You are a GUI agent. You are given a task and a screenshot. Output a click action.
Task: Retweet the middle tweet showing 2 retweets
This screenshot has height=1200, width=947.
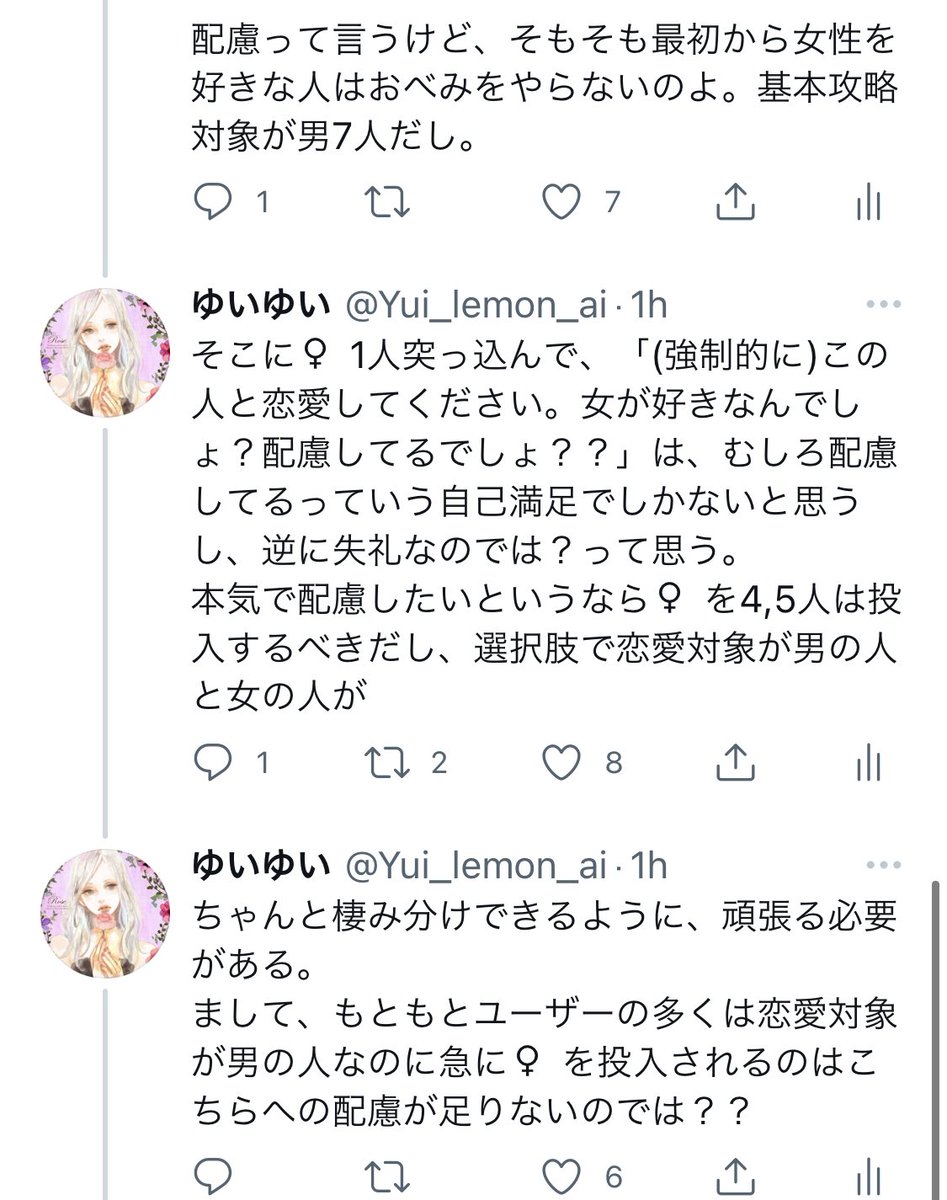tap(387, 764)
